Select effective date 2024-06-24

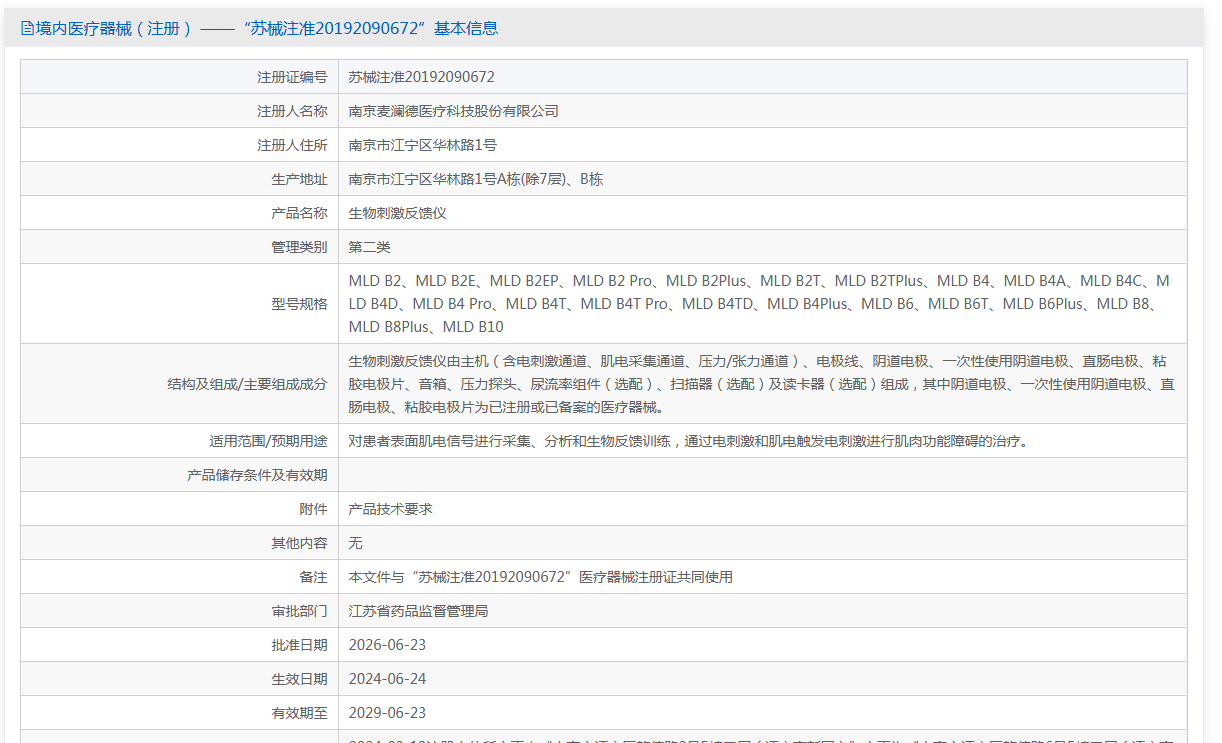[387, 679]
